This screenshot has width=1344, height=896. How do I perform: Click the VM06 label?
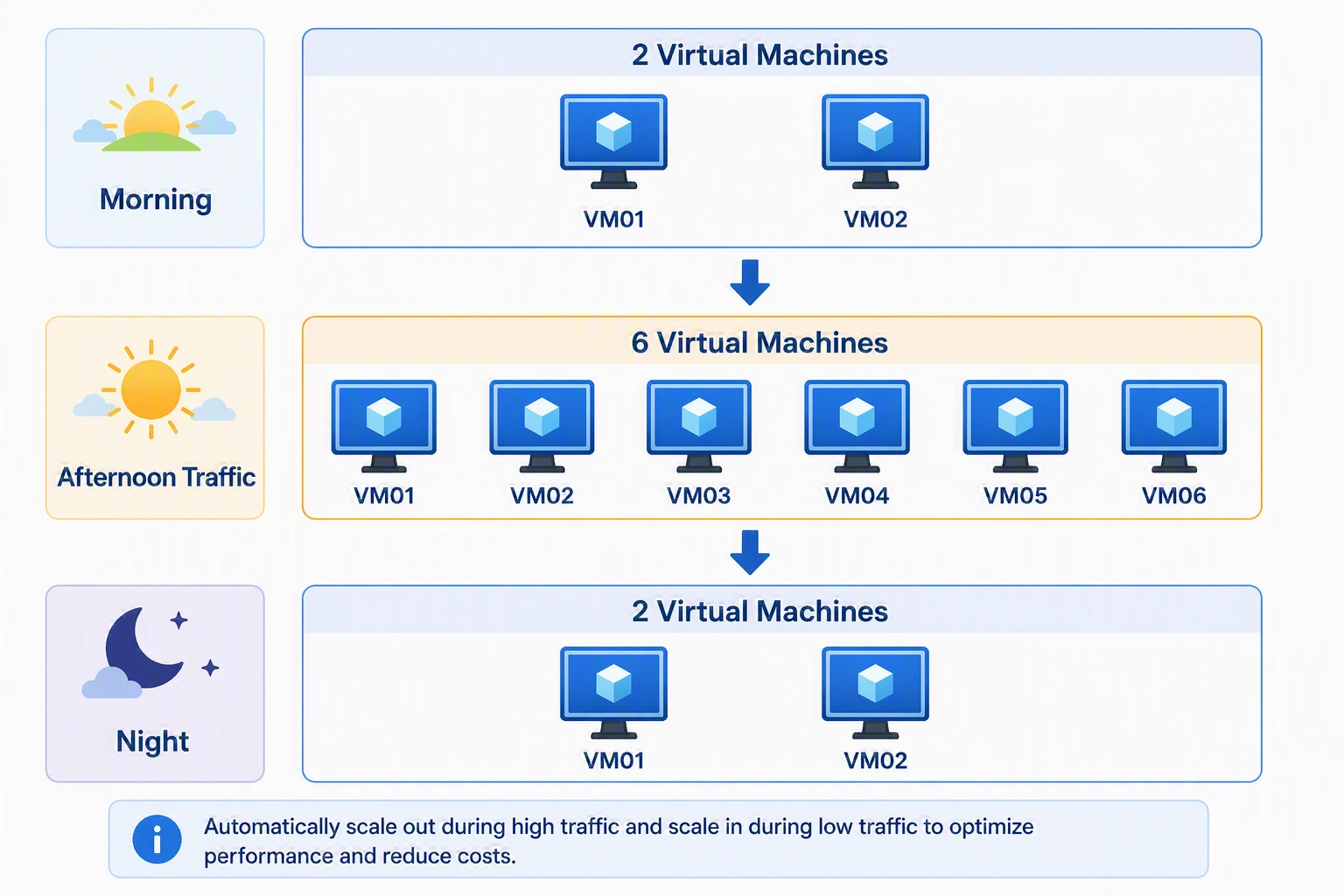[x=1174, y=496]
